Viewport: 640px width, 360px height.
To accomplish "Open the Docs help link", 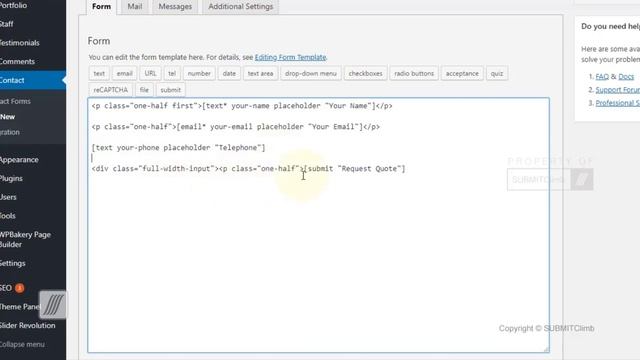I will (x=626, y=76).
